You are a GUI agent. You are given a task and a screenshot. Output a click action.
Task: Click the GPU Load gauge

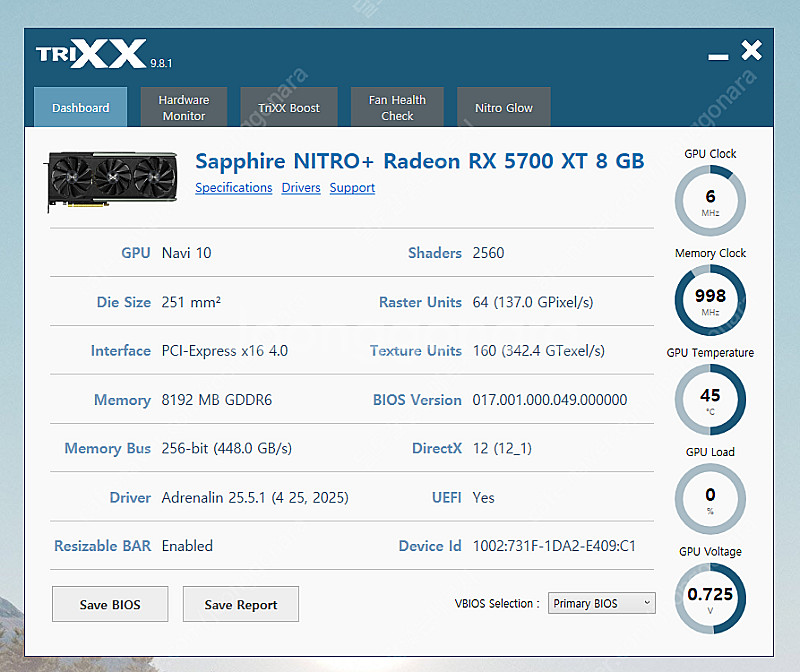(710, 499)
